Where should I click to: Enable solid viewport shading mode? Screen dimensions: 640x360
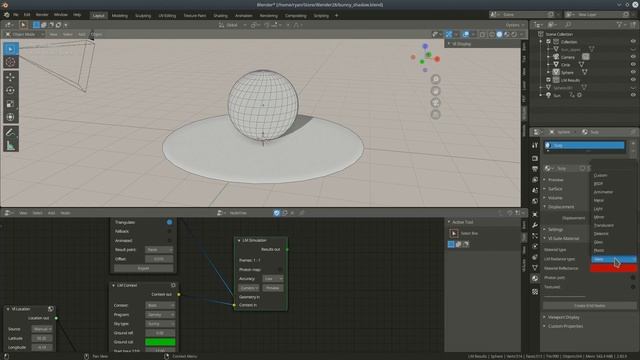(499, 35)
